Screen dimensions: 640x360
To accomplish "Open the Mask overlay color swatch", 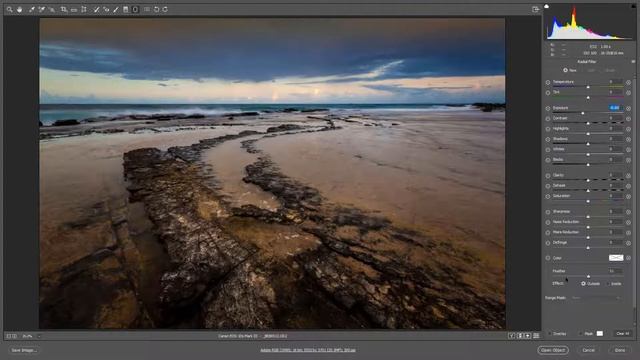I will point(600,333).
